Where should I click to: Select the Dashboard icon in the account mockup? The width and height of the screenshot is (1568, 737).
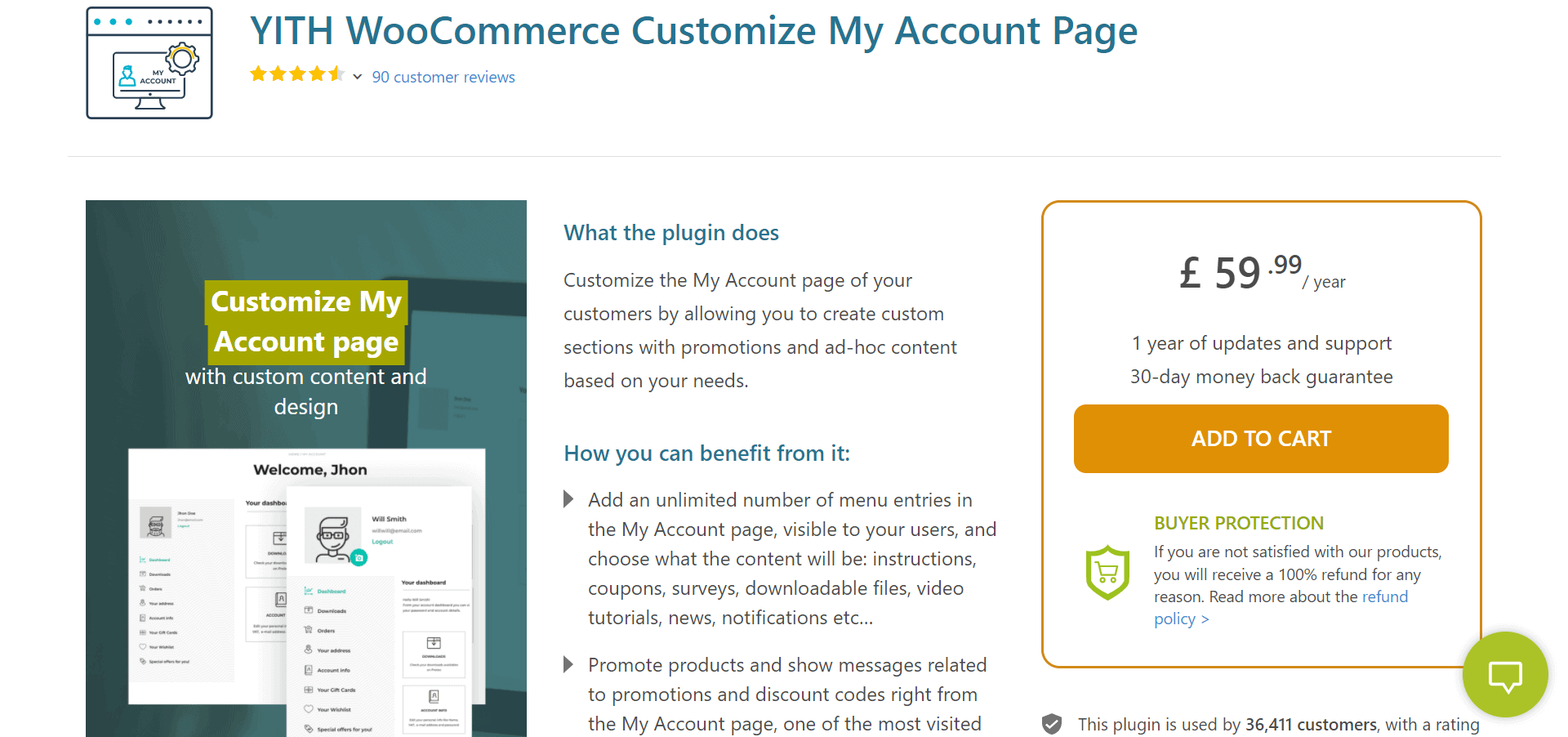(307, 592)
